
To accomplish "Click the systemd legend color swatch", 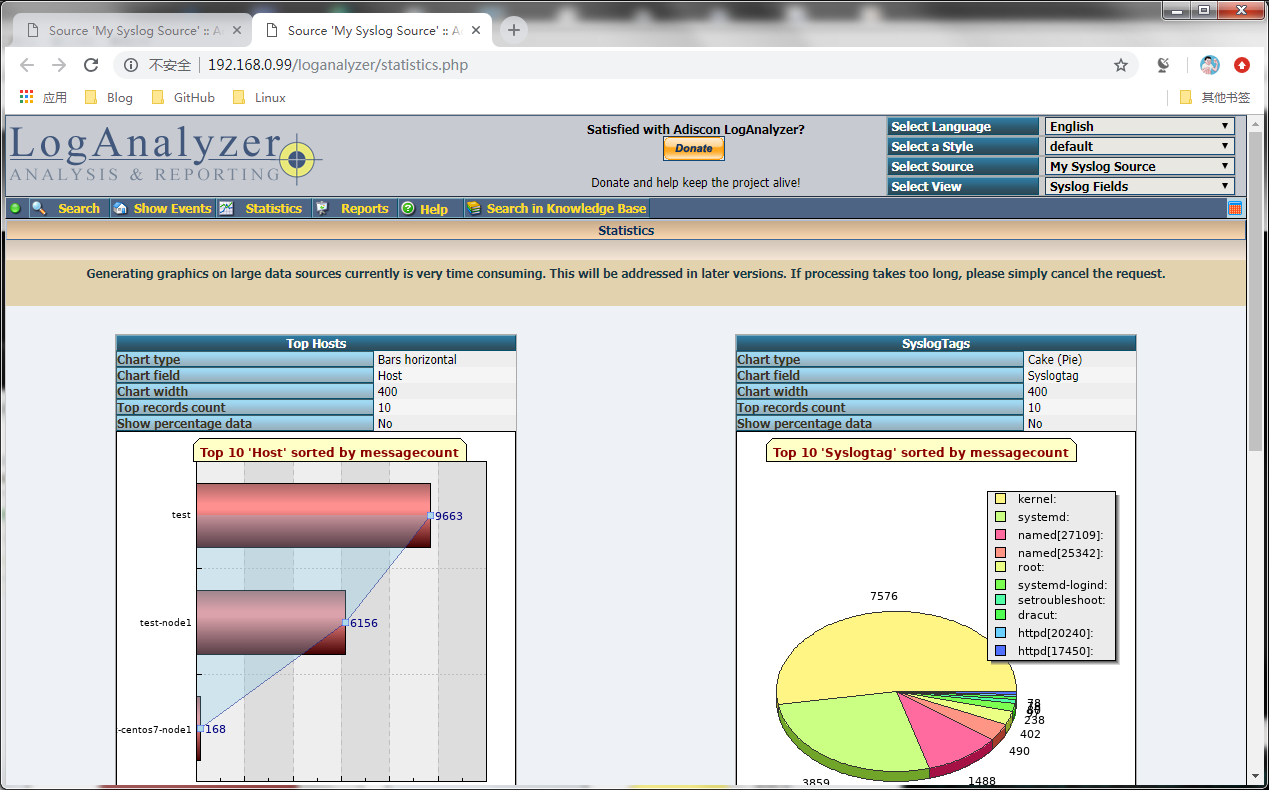I will [x=1000, y=517].
